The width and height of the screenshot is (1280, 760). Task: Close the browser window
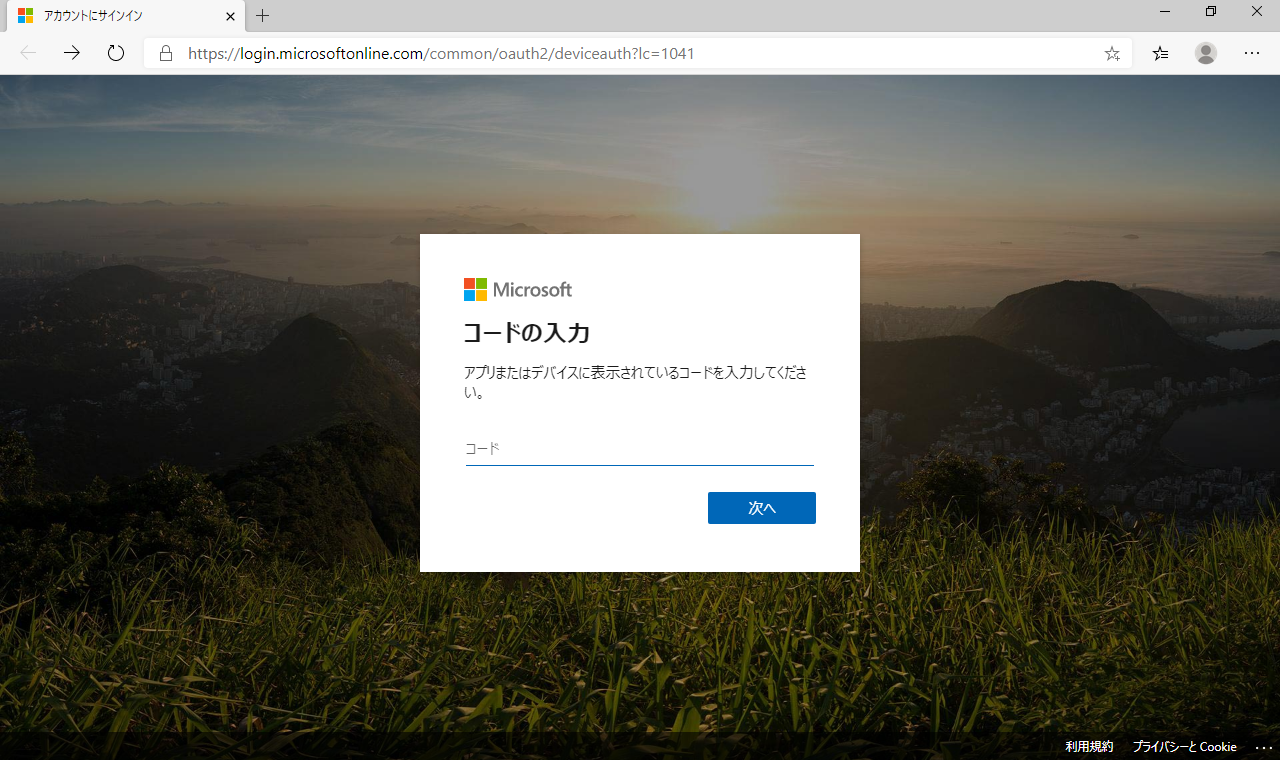[x=1257, y=11]
